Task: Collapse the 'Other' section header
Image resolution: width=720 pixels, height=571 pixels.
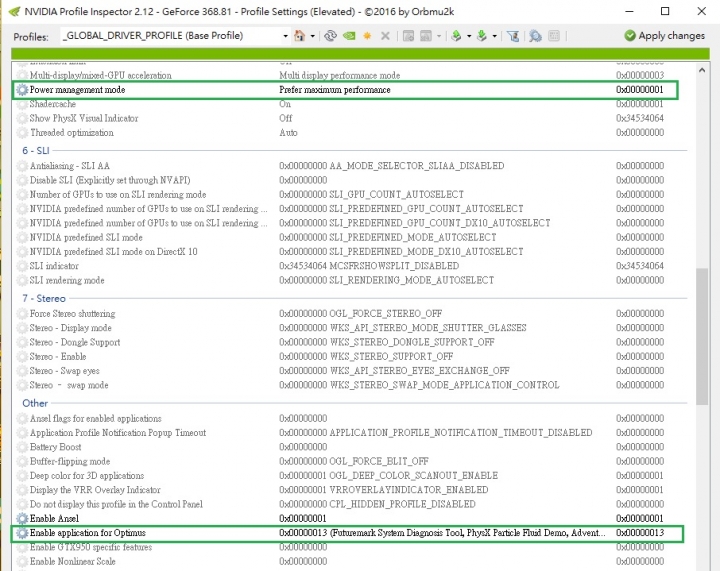Action: (x=35, y=403)
